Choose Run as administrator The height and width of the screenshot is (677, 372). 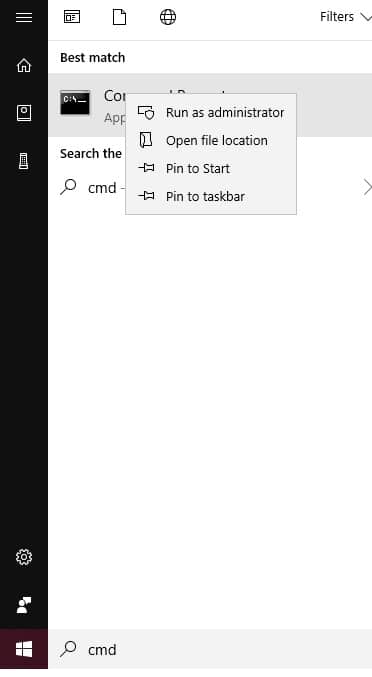point(211,113)
